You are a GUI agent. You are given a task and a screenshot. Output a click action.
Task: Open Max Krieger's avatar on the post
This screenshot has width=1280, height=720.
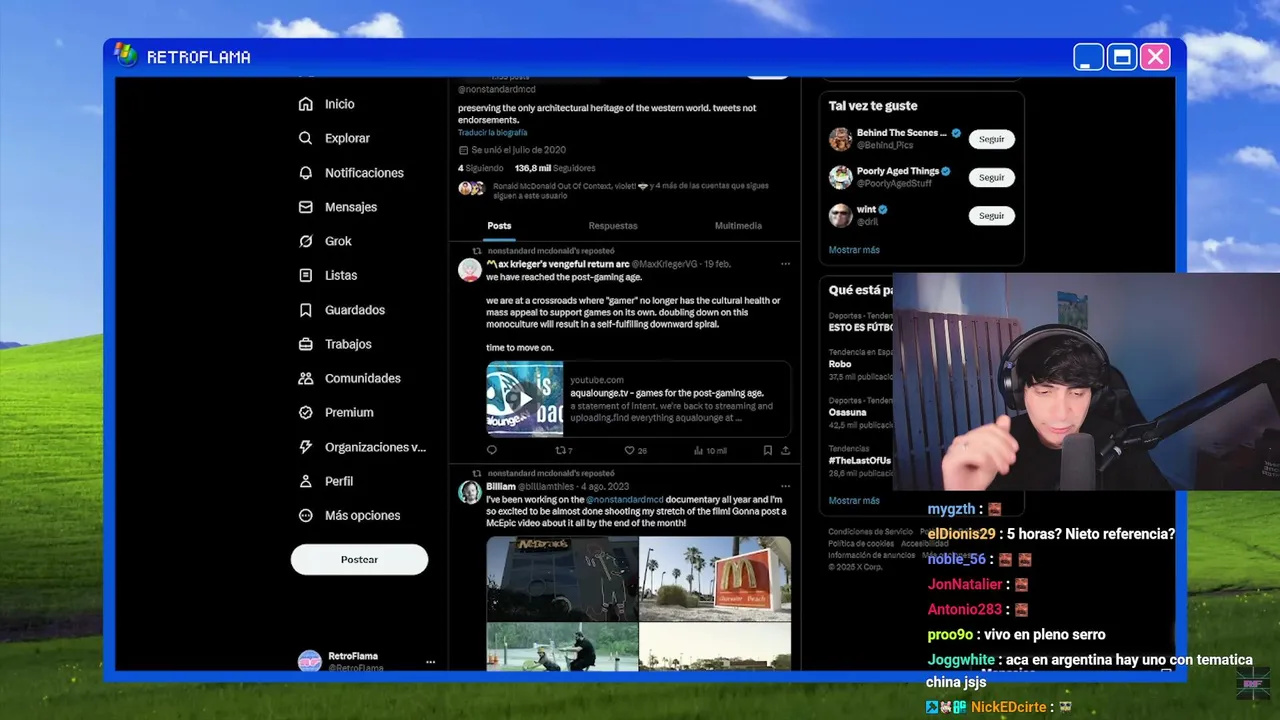tap(470, 270)
